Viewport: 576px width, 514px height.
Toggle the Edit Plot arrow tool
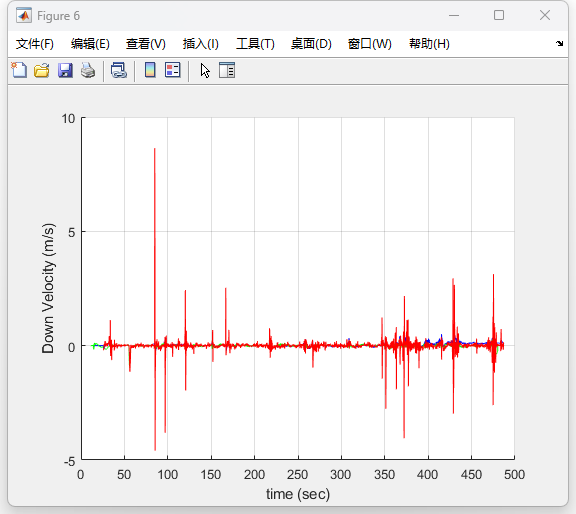coord(205,70)
